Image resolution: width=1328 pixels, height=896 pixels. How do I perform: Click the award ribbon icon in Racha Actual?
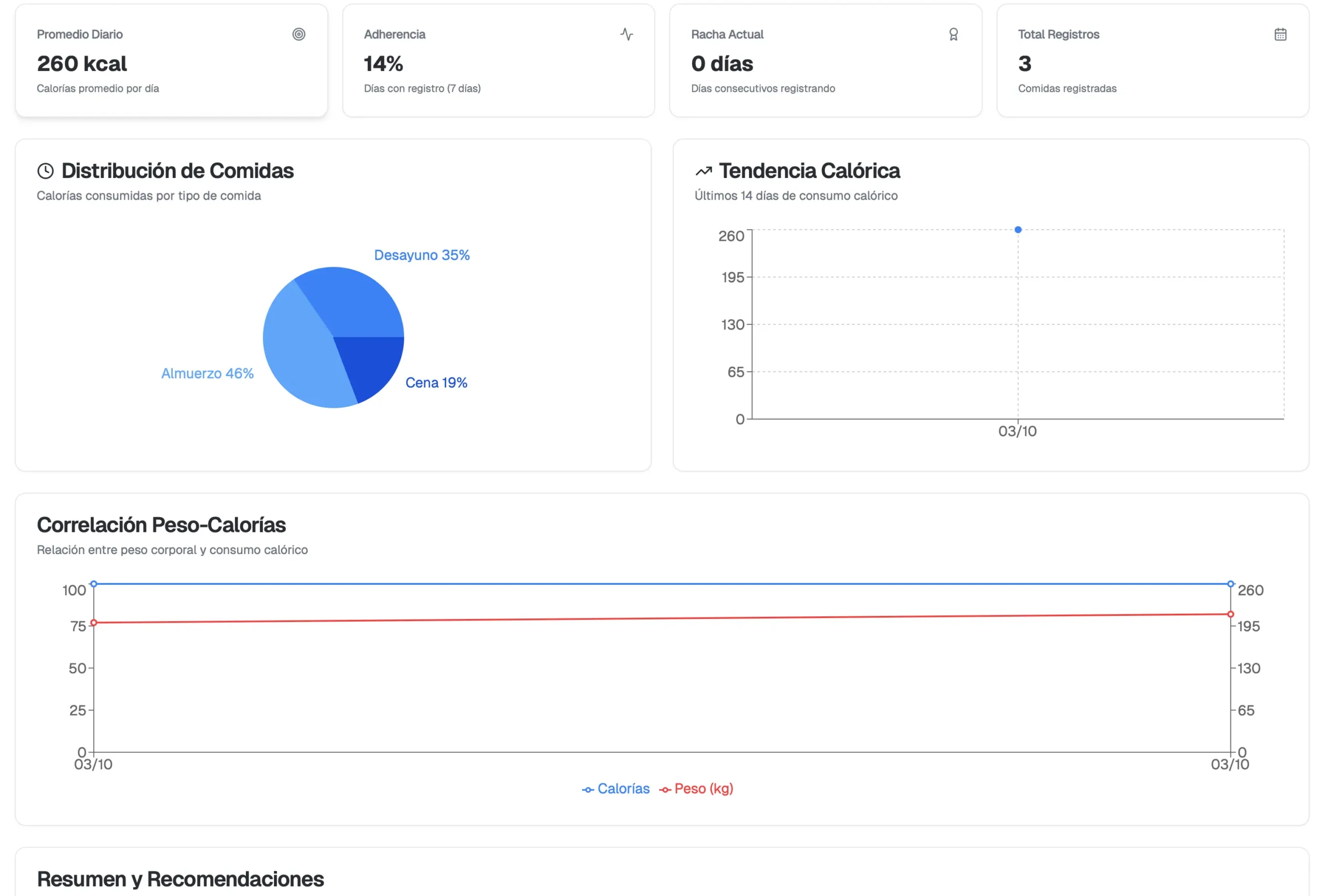point(953,34)
